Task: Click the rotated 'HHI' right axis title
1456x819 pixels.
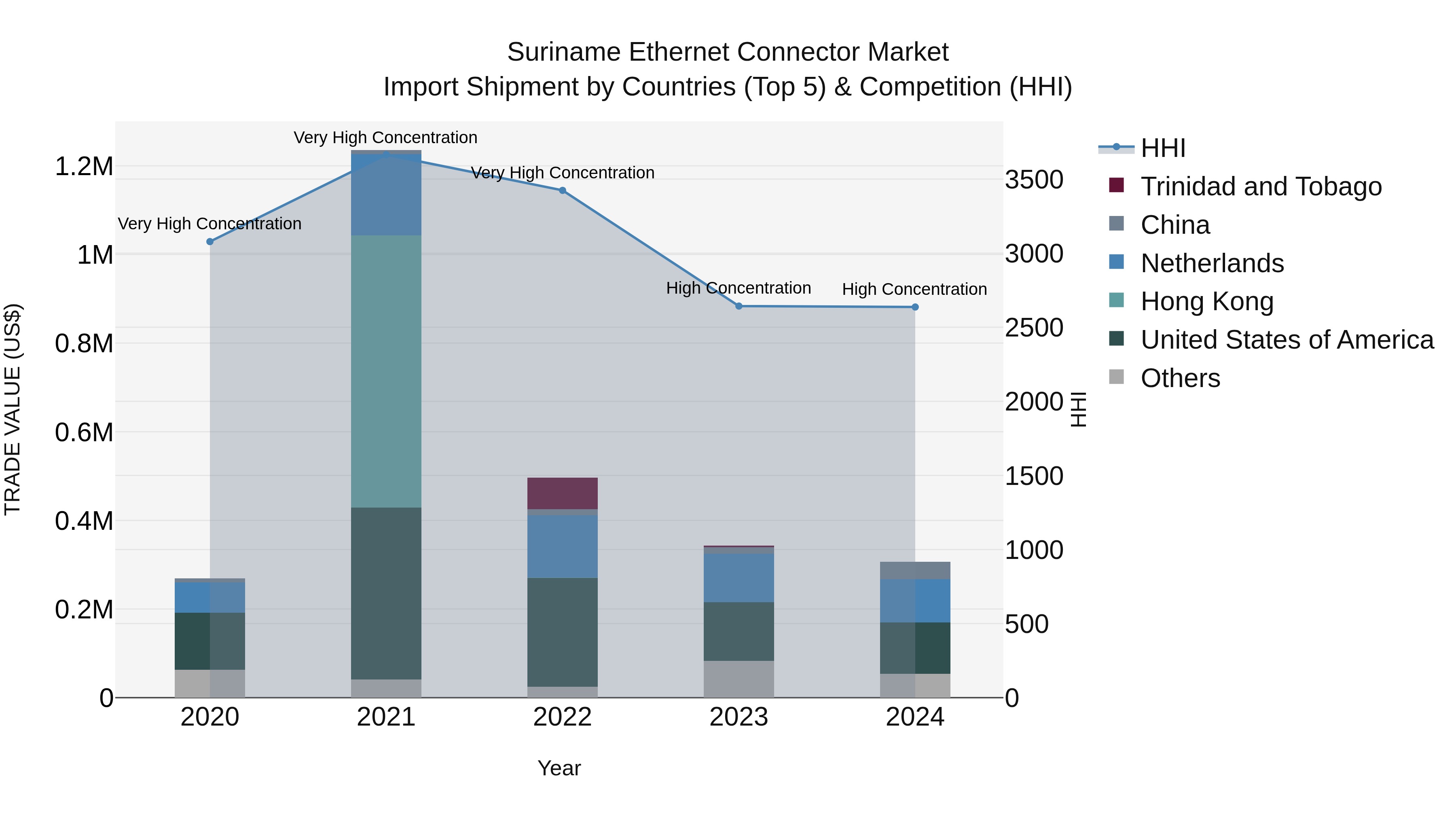Action: click(1078, 409)
